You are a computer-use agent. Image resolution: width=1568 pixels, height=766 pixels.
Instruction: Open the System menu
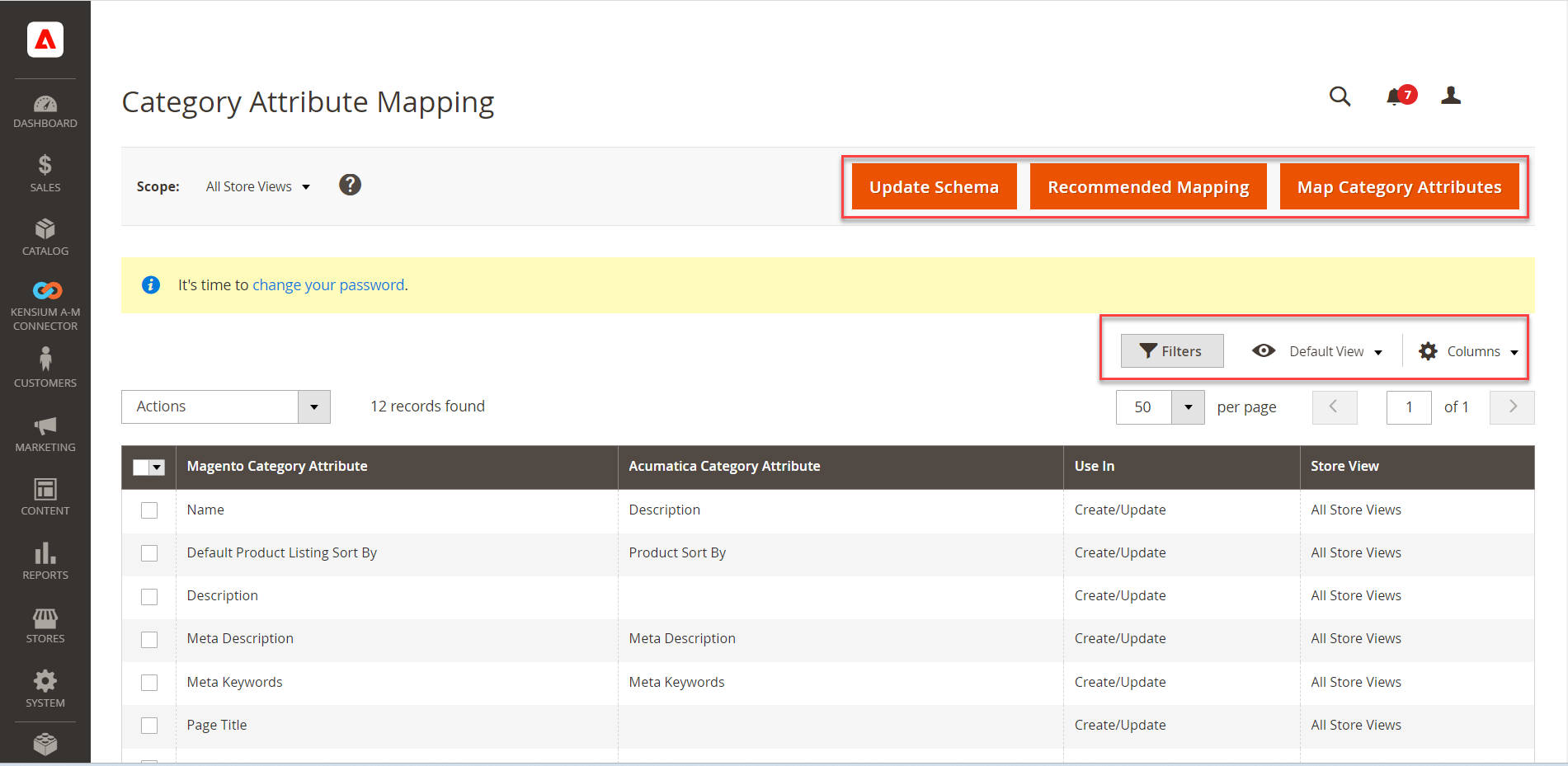tap(45, 687)
